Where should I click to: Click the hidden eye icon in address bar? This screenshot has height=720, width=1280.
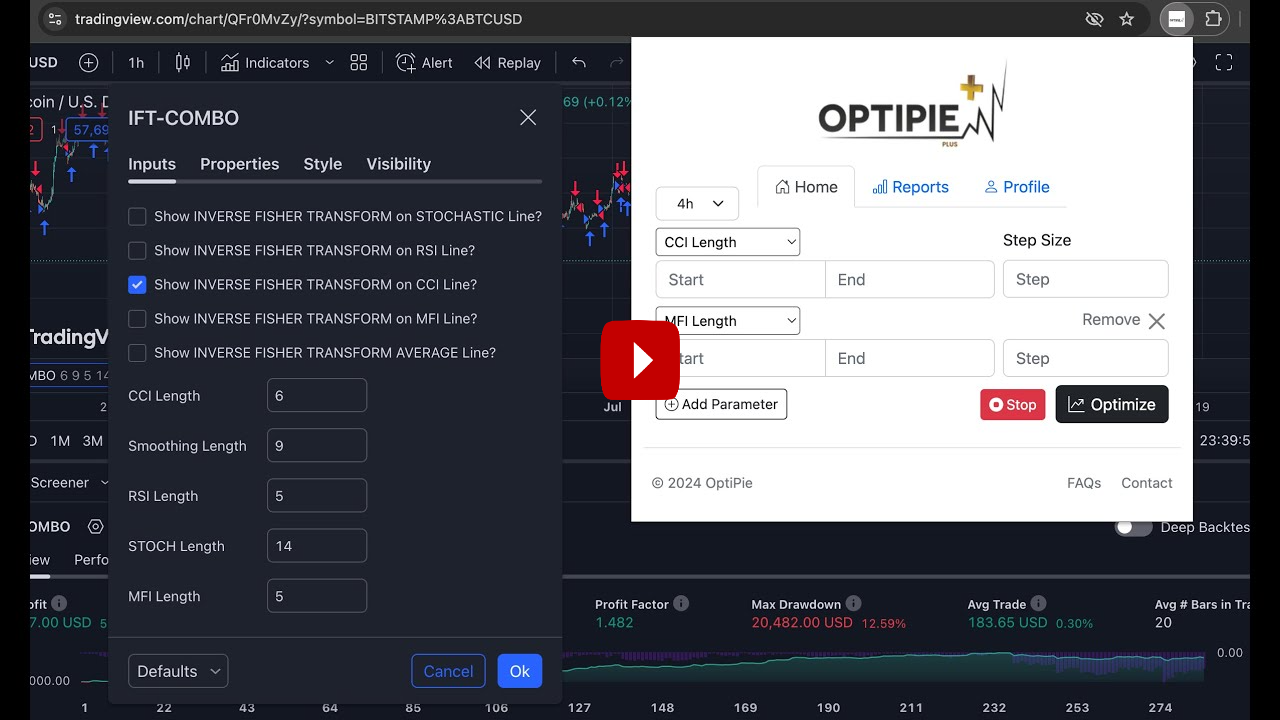pos(1095,19)
